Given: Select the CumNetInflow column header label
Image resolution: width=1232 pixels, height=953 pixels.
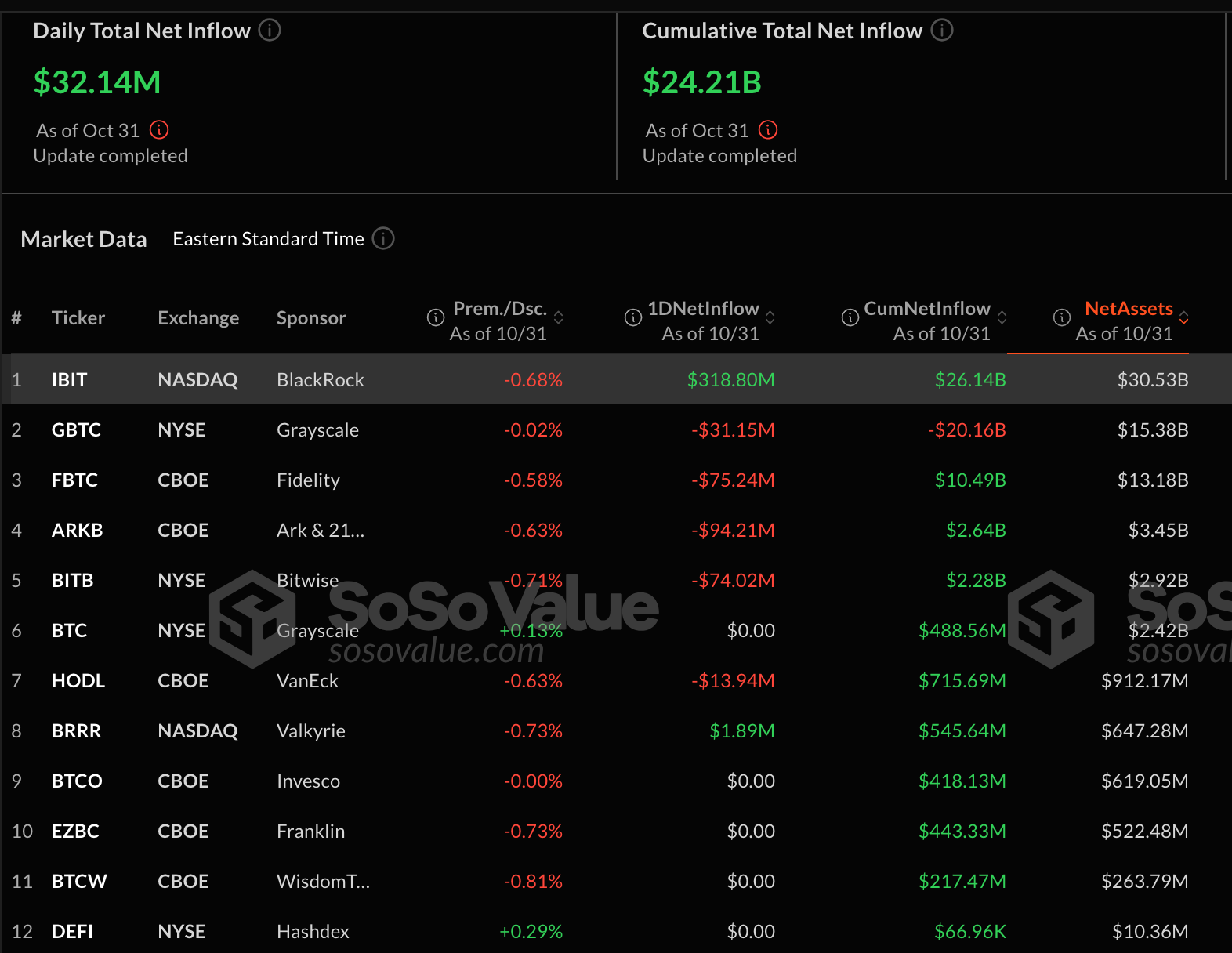Looking at the screenshot, I should 927,309.
